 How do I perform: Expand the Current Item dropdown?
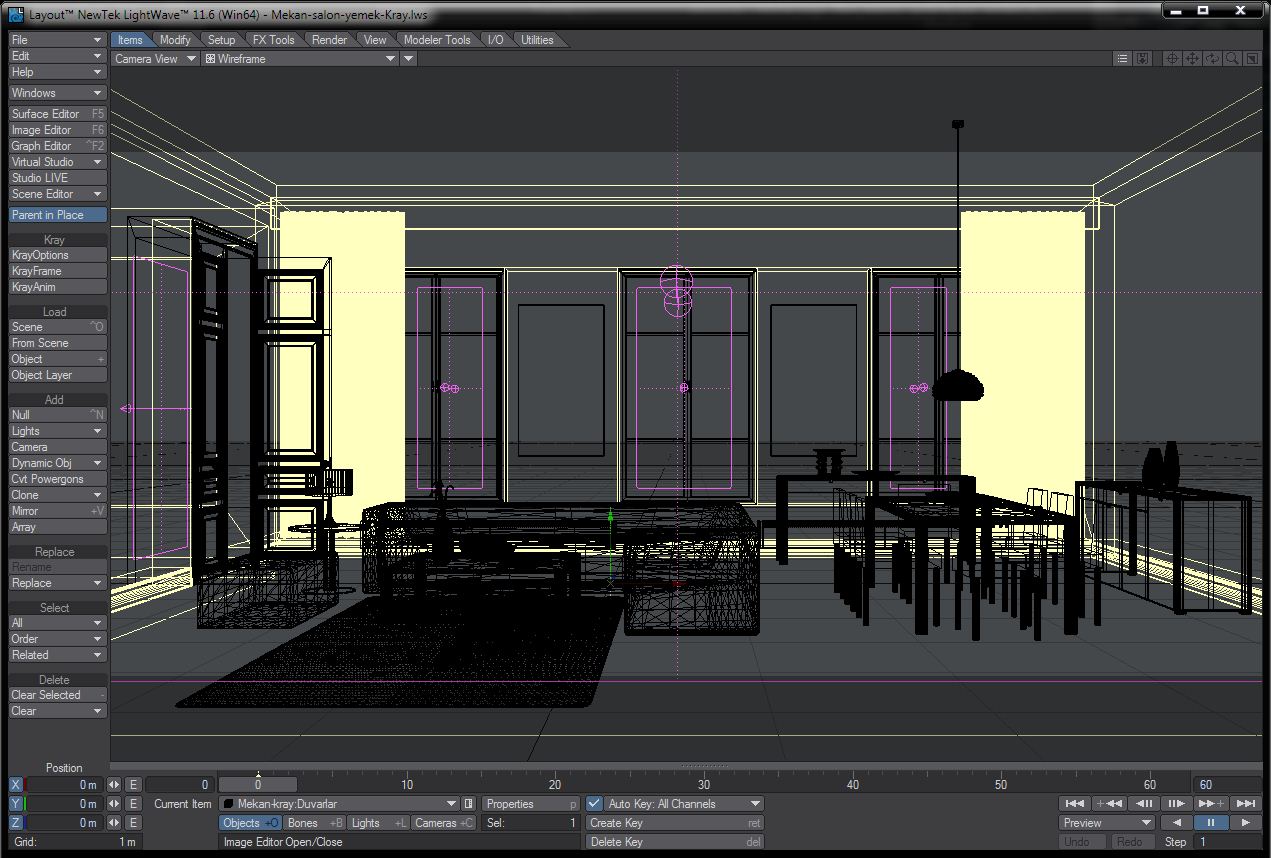[x=451, y=804]
